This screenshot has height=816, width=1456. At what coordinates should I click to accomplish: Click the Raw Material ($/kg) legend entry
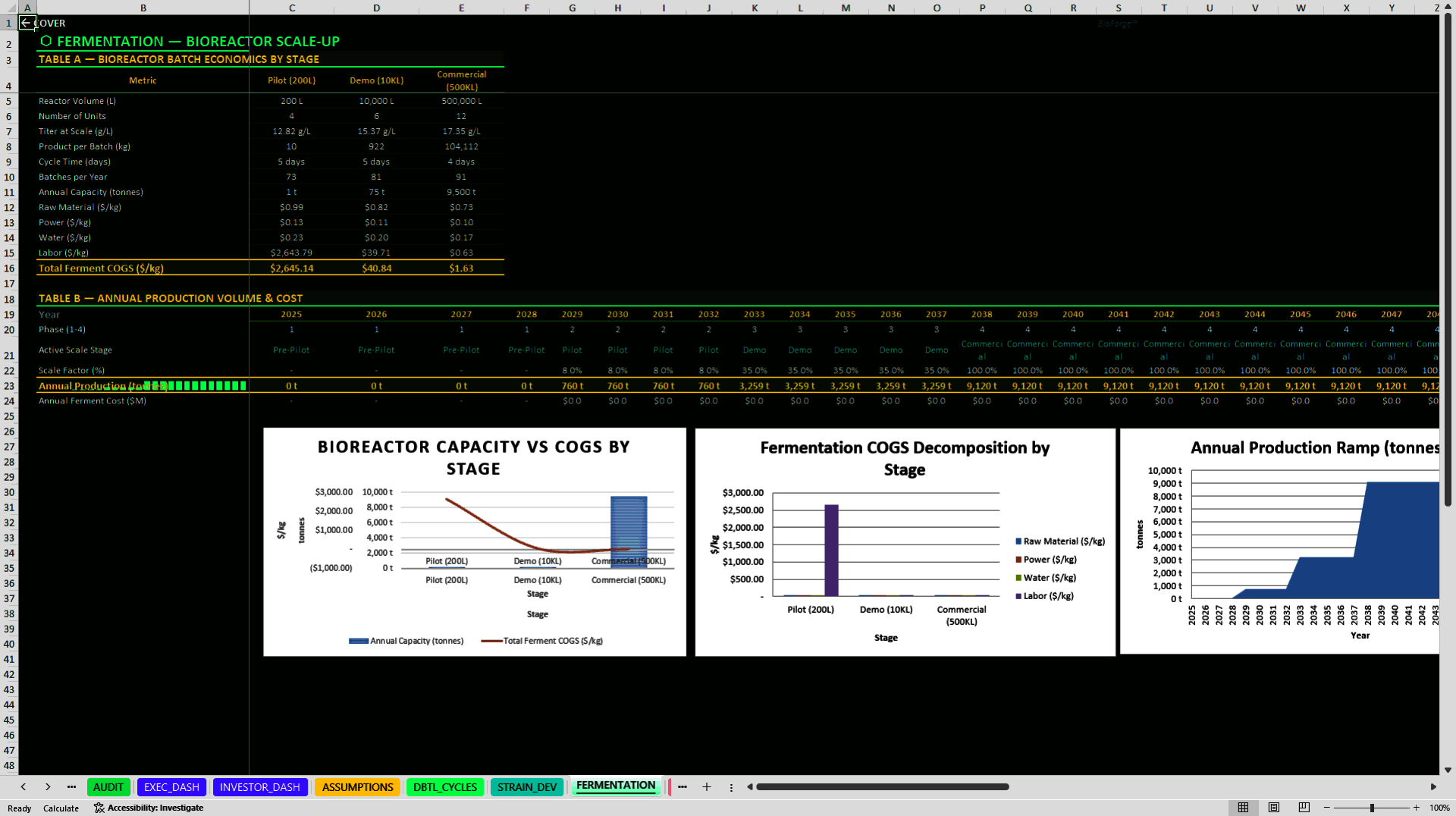coord(1060,541)
